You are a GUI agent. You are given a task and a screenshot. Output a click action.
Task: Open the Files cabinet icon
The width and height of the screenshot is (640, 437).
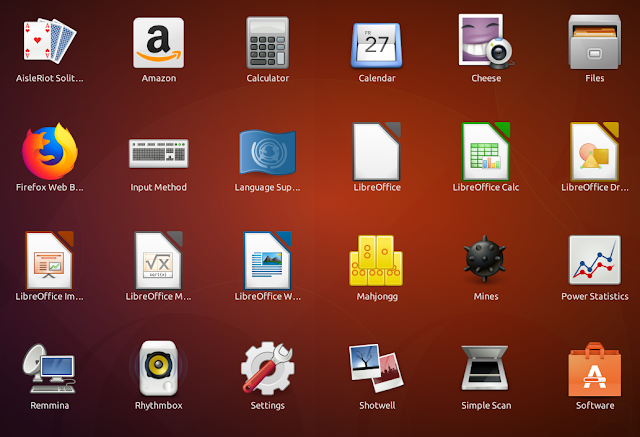pyautogui.click(x=595, y=42)
